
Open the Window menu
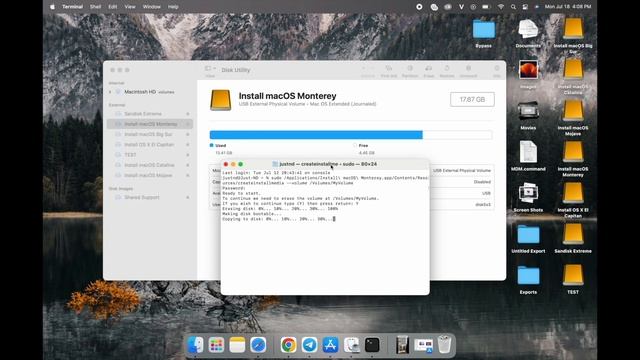coord(151,7)
